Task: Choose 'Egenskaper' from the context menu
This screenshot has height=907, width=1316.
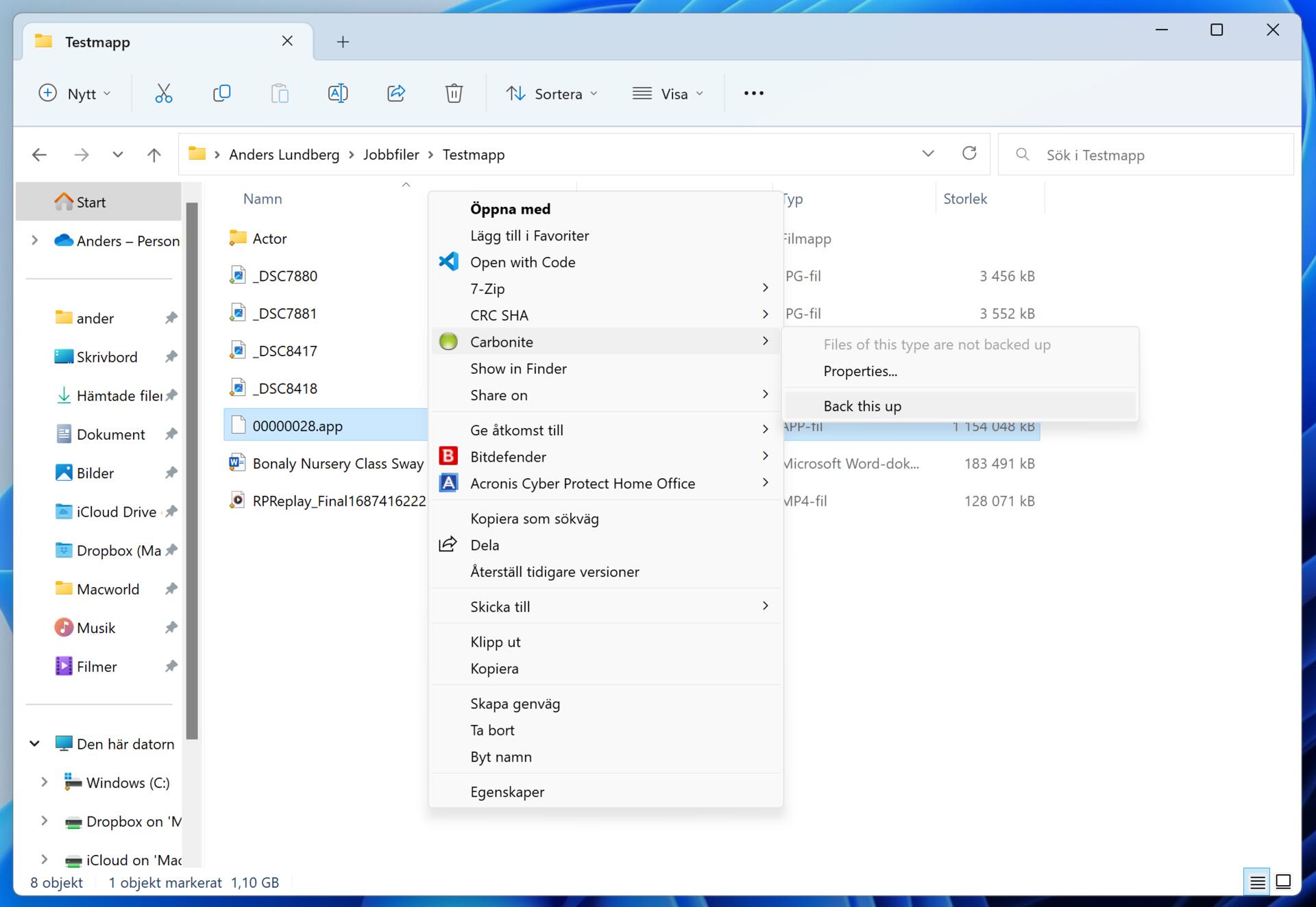Action: click(x=508, y=791)
